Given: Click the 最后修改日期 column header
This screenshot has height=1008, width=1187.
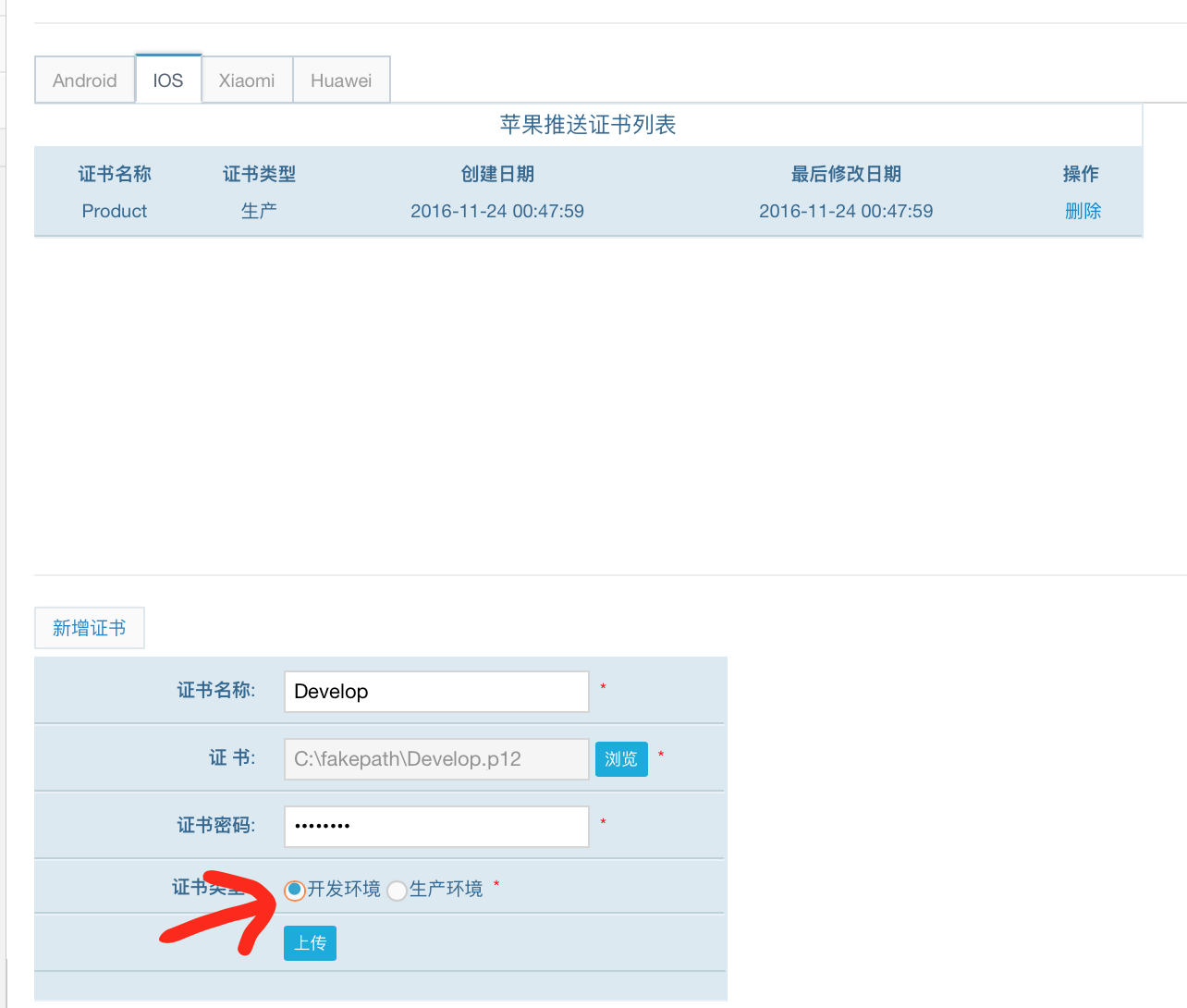Looking at the screenshot, I should (846, 174).
